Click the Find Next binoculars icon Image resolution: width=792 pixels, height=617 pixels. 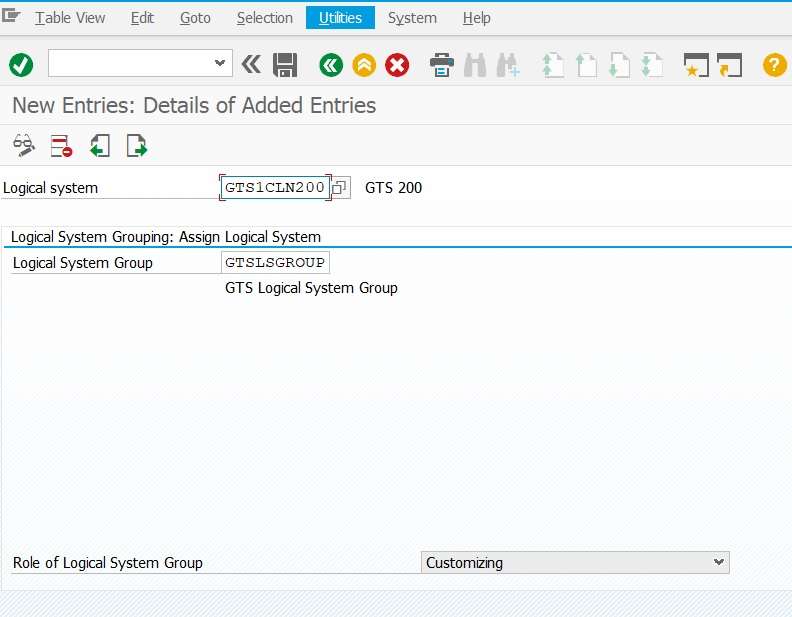[508, 65]
